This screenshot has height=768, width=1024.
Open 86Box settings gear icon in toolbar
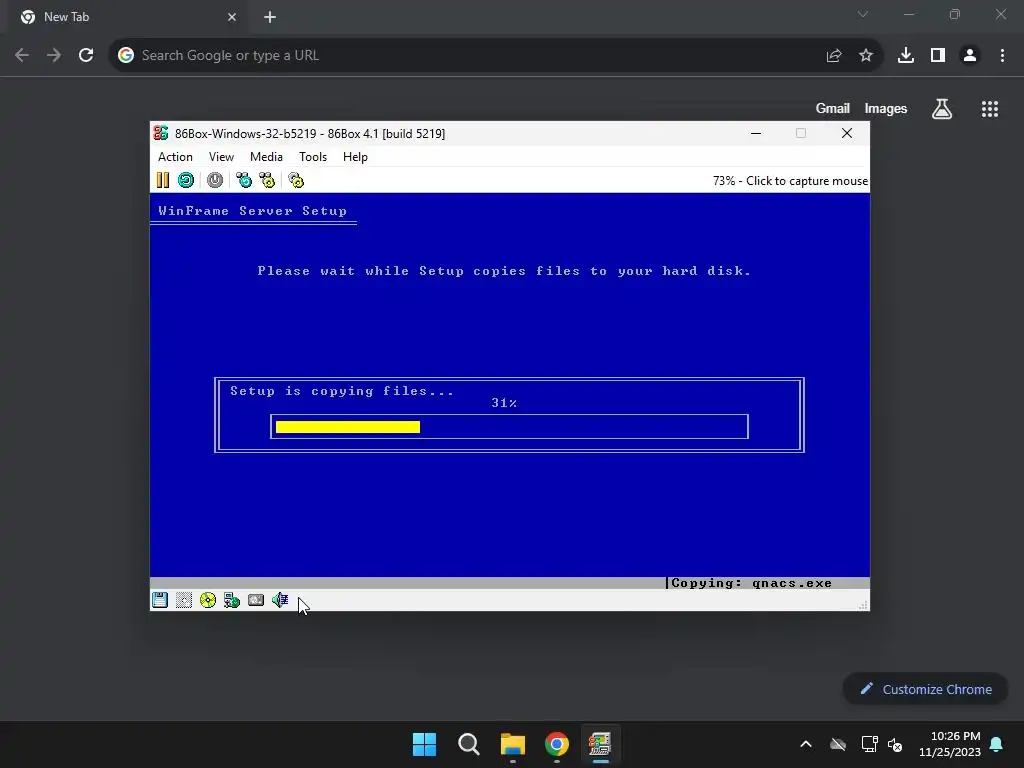coord(296,180)
